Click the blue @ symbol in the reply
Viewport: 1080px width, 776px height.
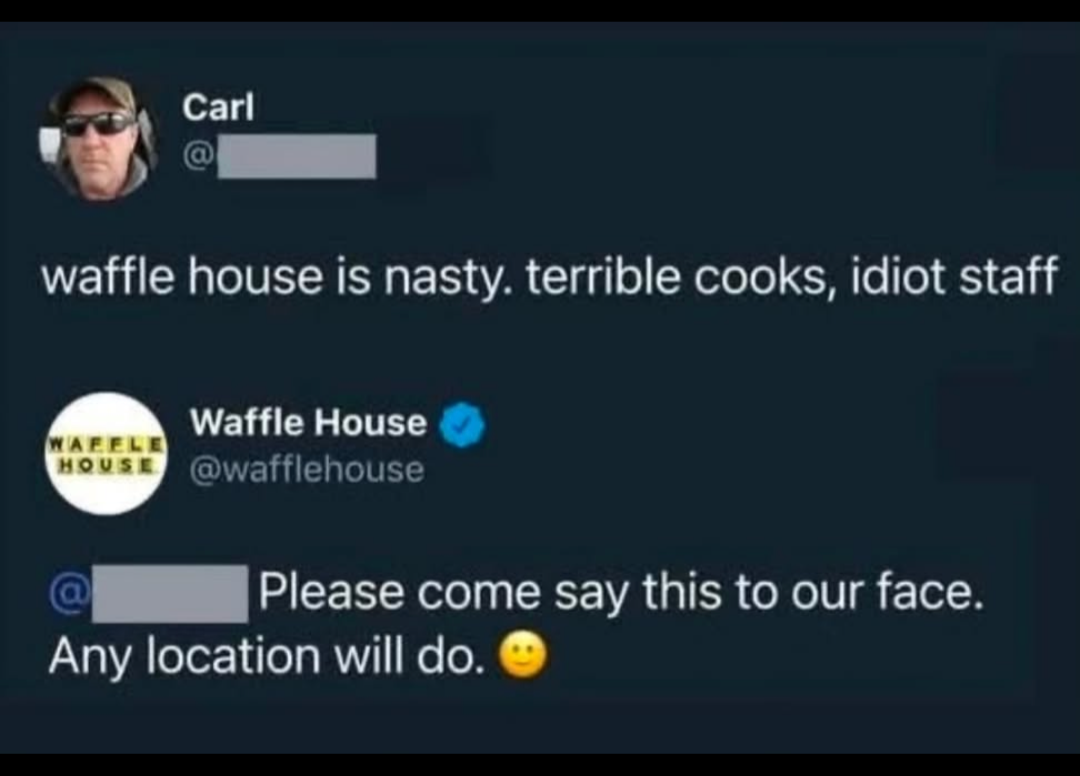pyautogui.click(x=69, y=591)
